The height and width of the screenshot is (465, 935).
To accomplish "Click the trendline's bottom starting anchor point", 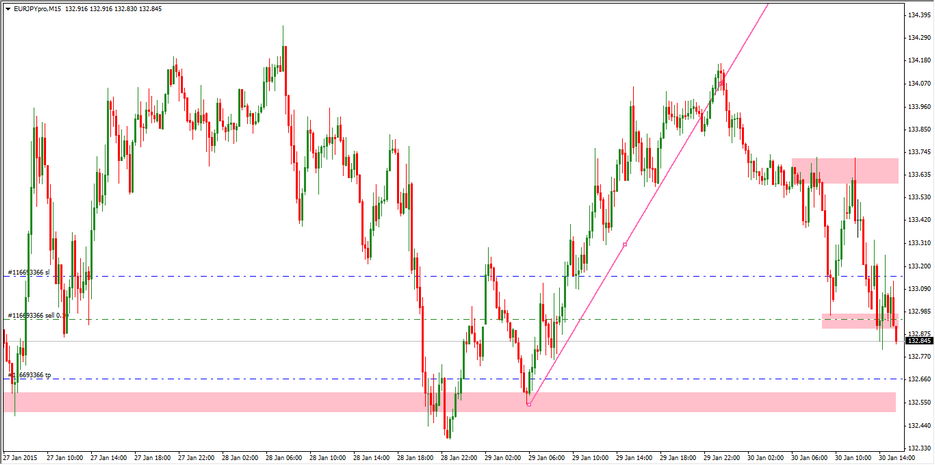I will coord(528,403).
